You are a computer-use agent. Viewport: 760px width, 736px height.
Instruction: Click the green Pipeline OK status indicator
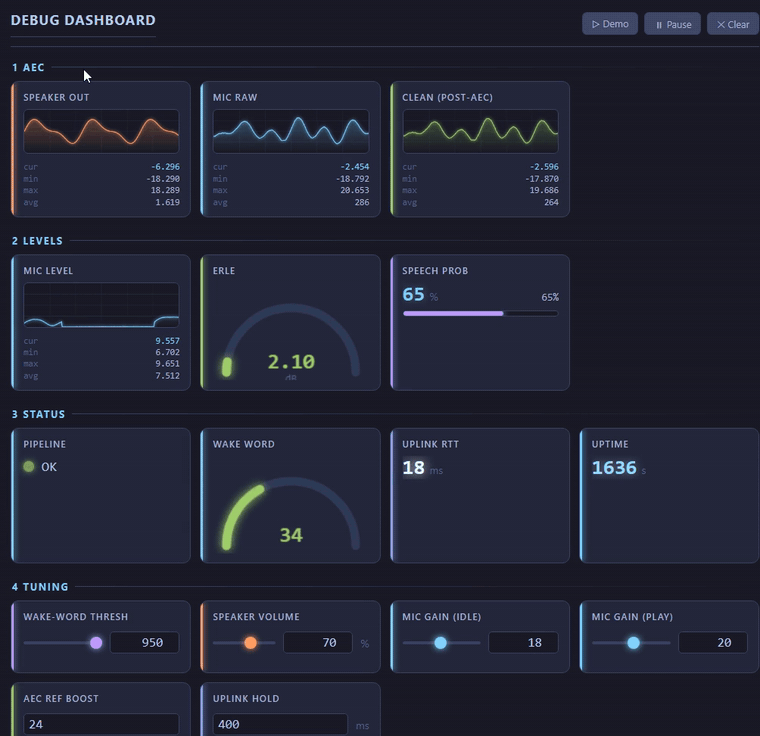[29, 466]
